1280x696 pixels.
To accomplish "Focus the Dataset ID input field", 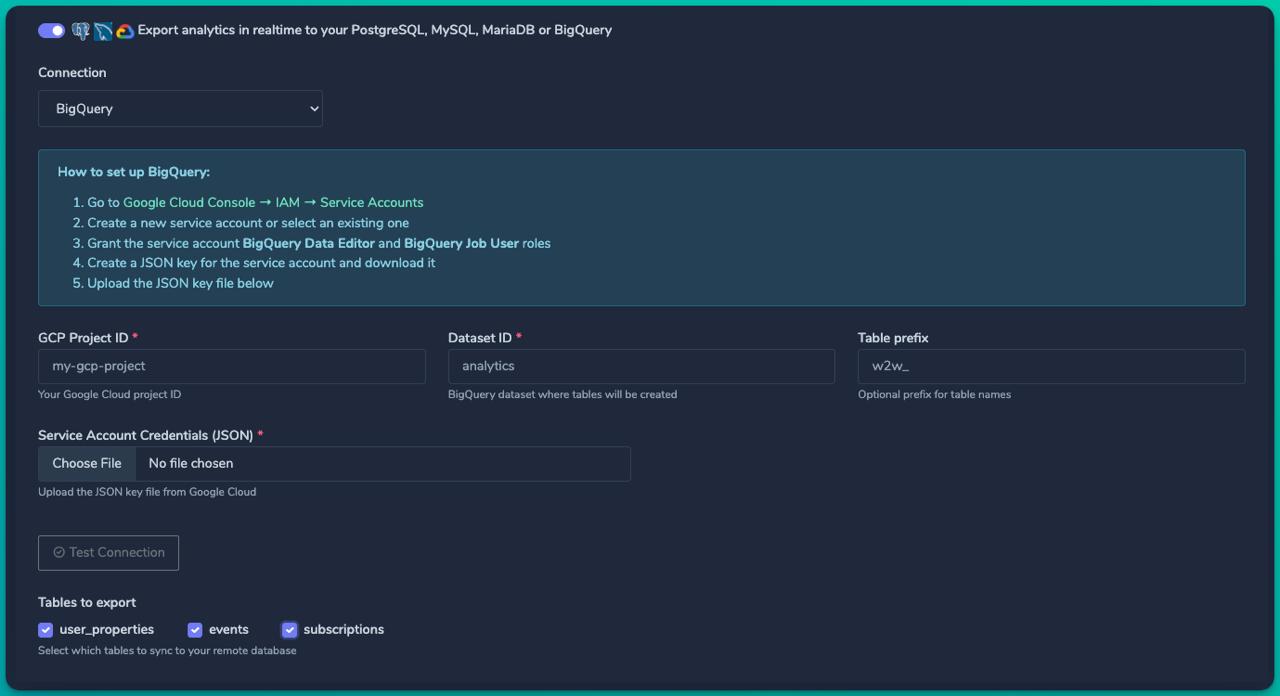I will (x=641, y=366).
